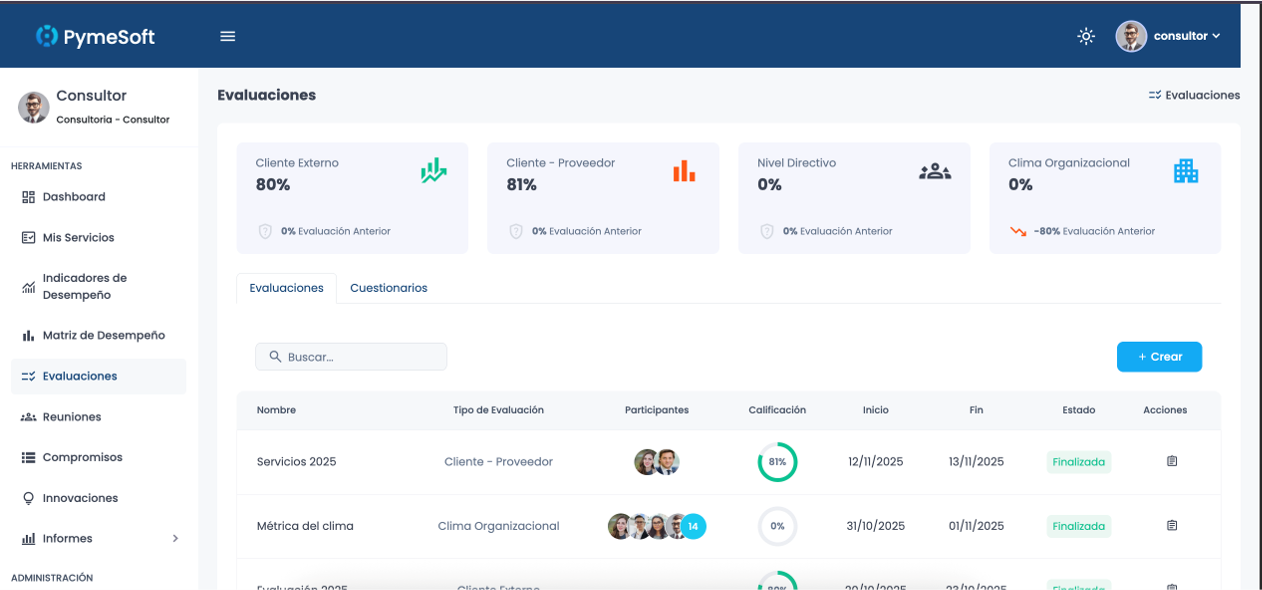Viewport: 1262px width, 590px height.
Task: Select the Evaluaciones tab
Action: click(286, 288)
